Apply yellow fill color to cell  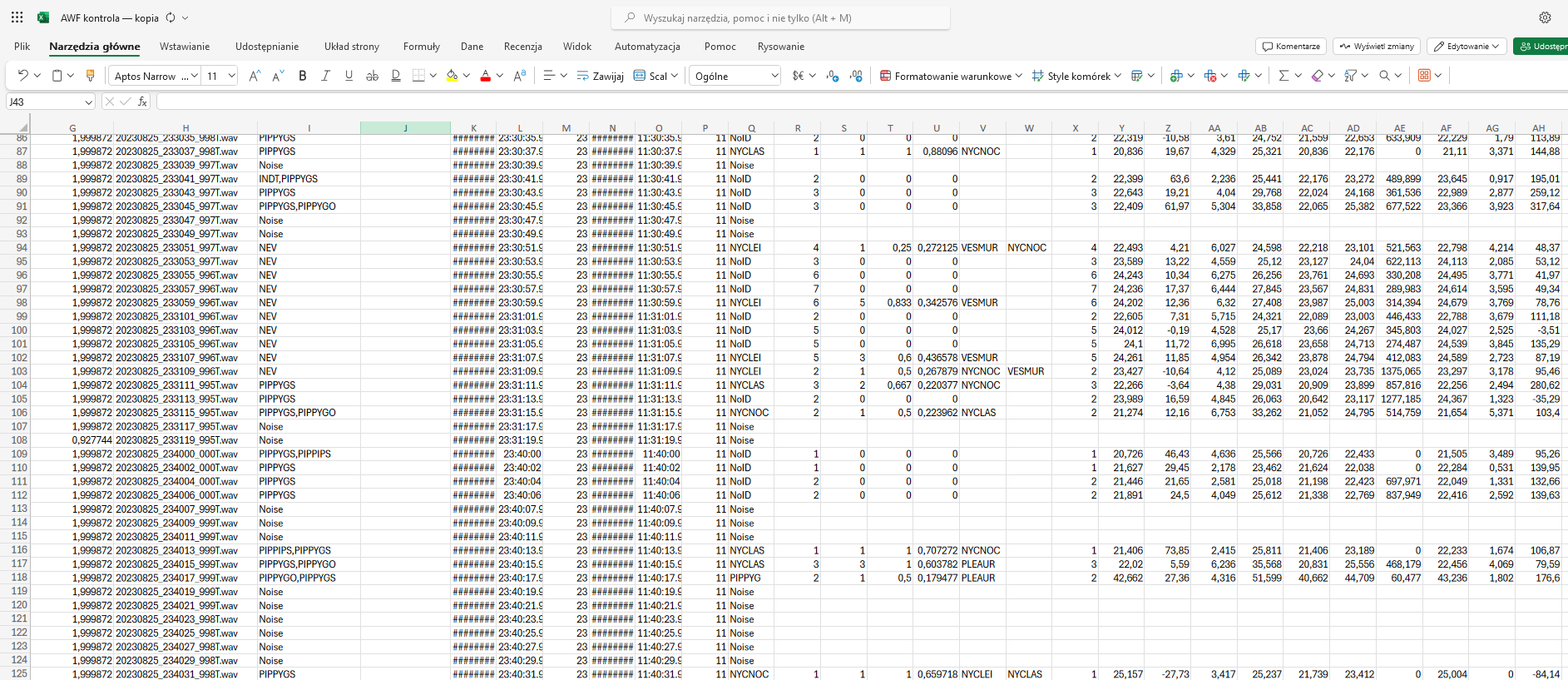tap(452, 76)
